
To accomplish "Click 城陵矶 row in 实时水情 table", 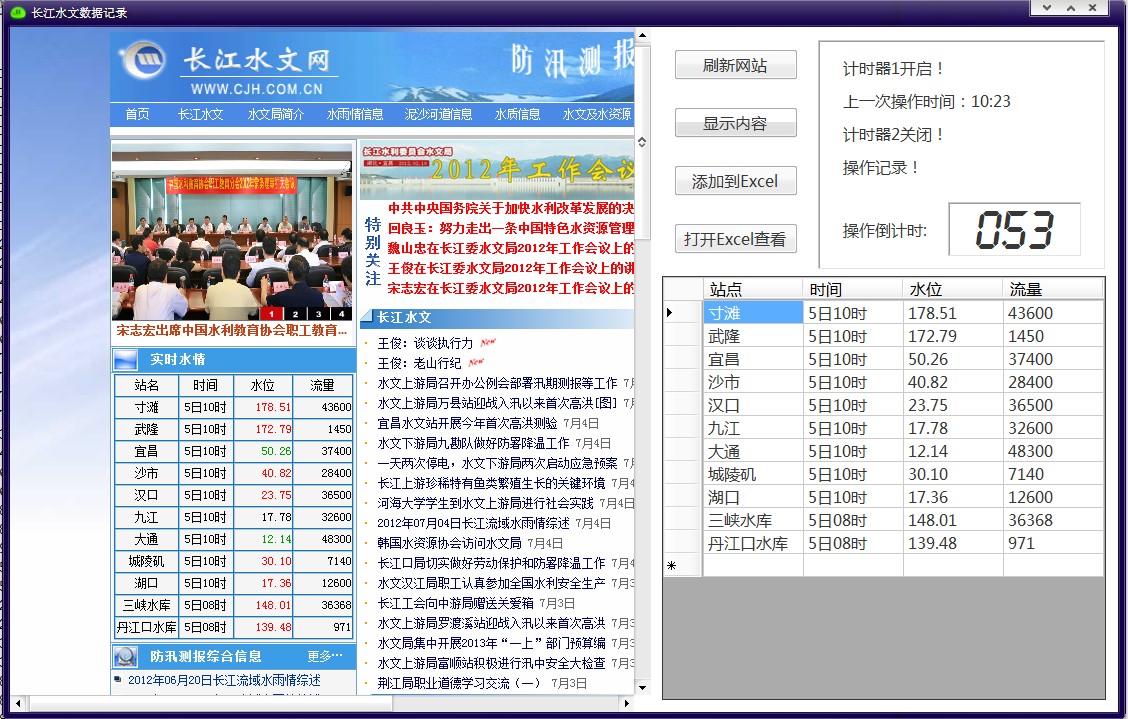I will 234,561.
